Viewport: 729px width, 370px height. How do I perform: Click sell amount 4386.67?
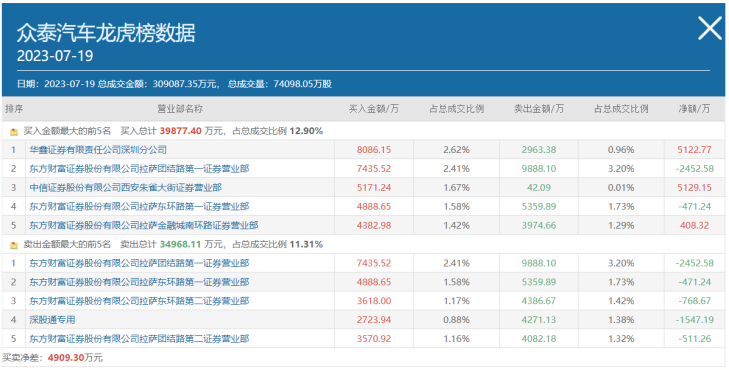(538, 301)
